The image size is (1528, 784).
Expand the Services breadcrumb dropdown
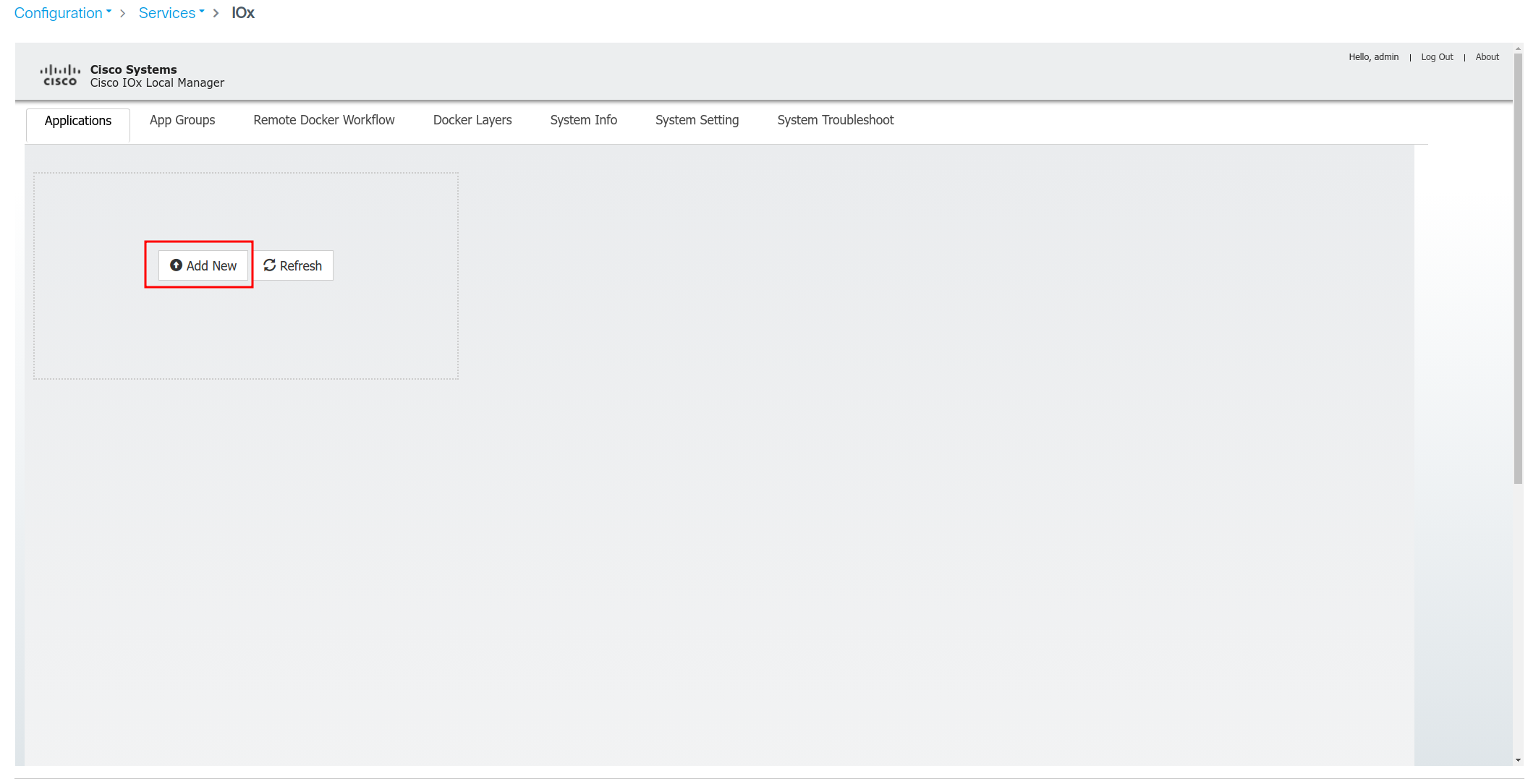tap(171, 13)
